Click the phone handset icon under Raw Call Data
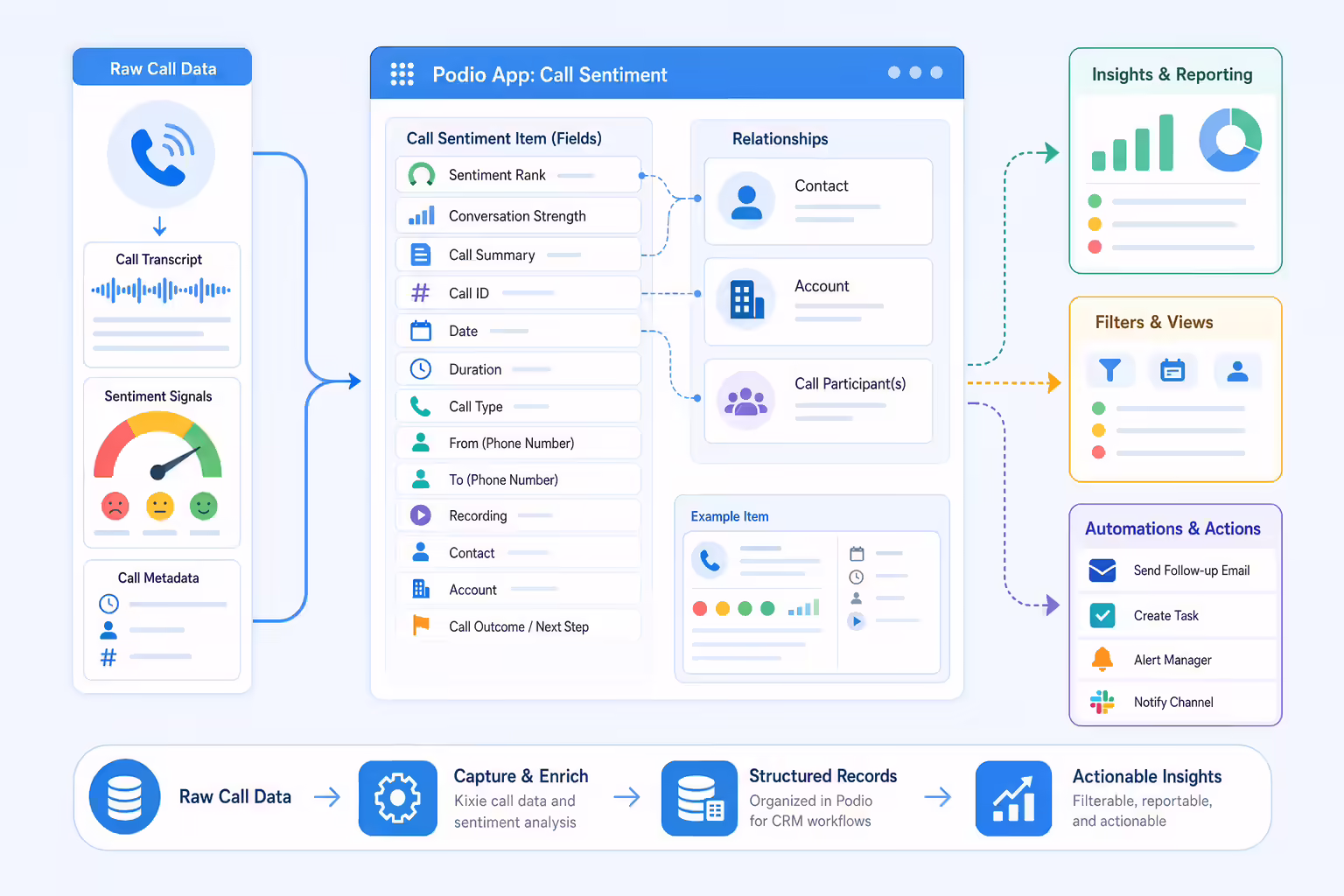The image size is (1344, 896). click(x=161, y=155)
